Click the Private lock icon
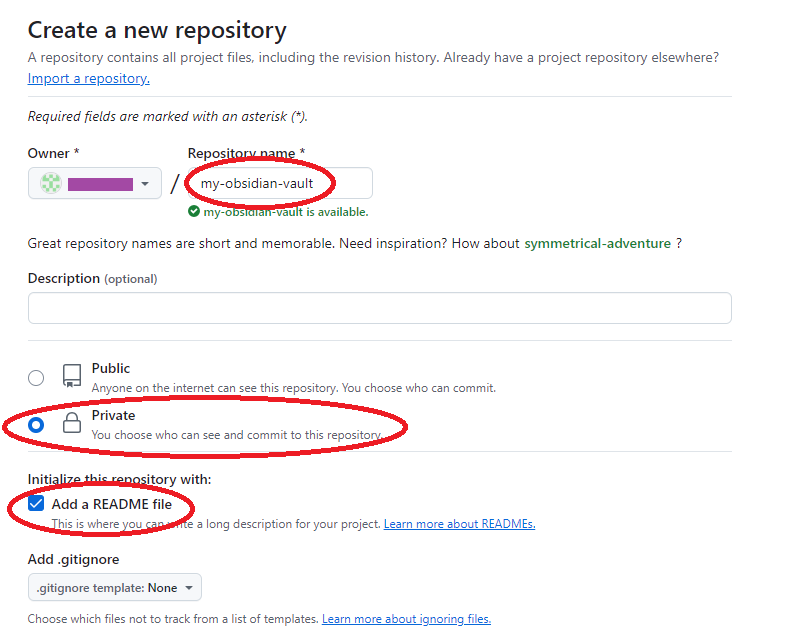785x628 pixels. point(72,423)
